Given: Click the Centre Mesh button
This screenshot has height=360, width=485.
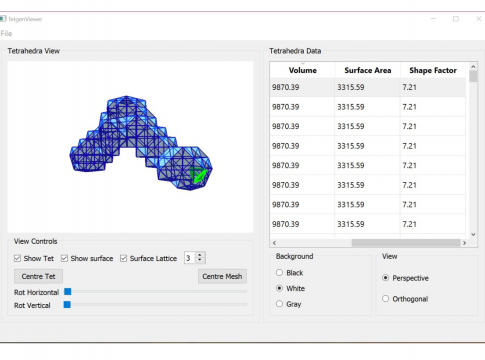Looking at the screenshot, I should tap(222, 276).
